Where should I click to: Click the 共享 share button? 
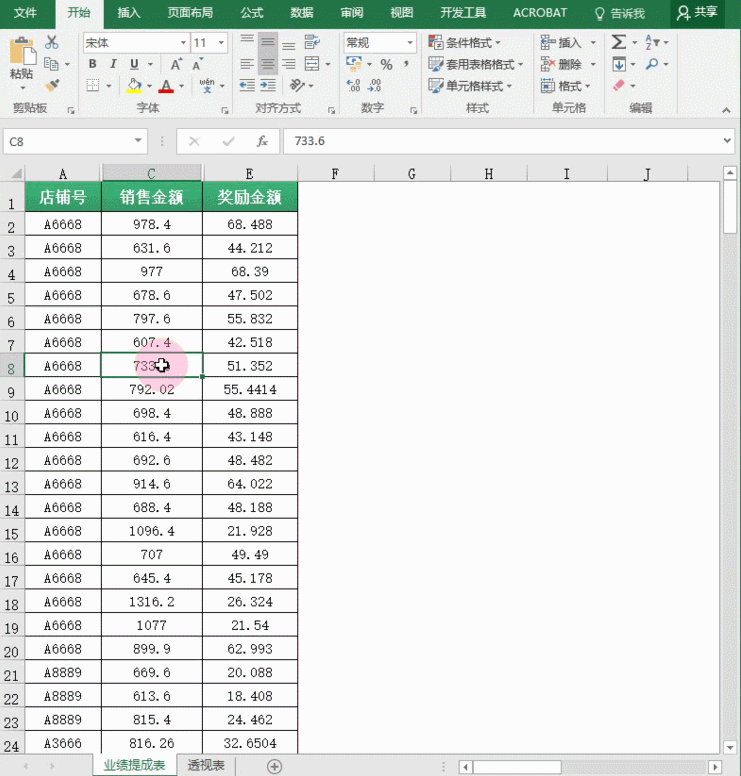click(x=697, y=13)
